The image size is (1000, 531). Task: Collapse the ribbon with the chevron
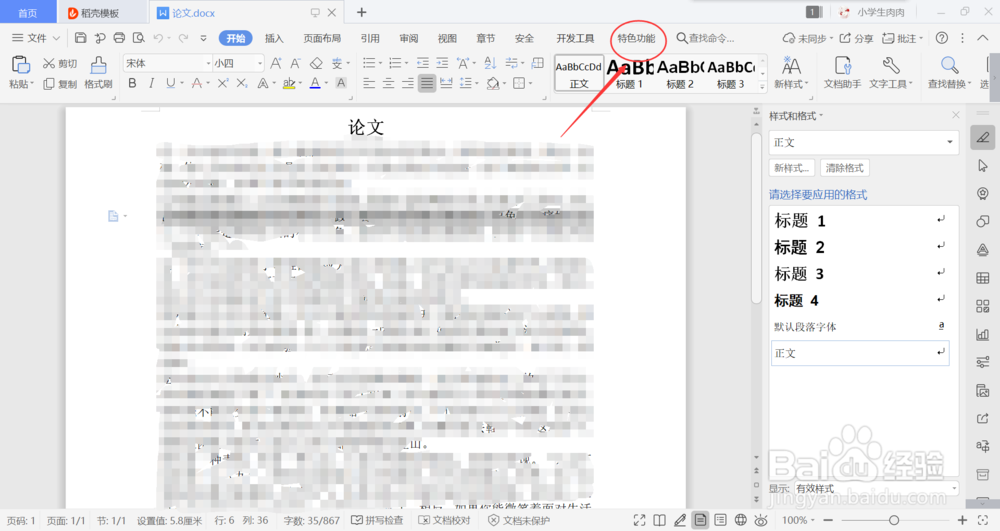[x=983, y=38]
